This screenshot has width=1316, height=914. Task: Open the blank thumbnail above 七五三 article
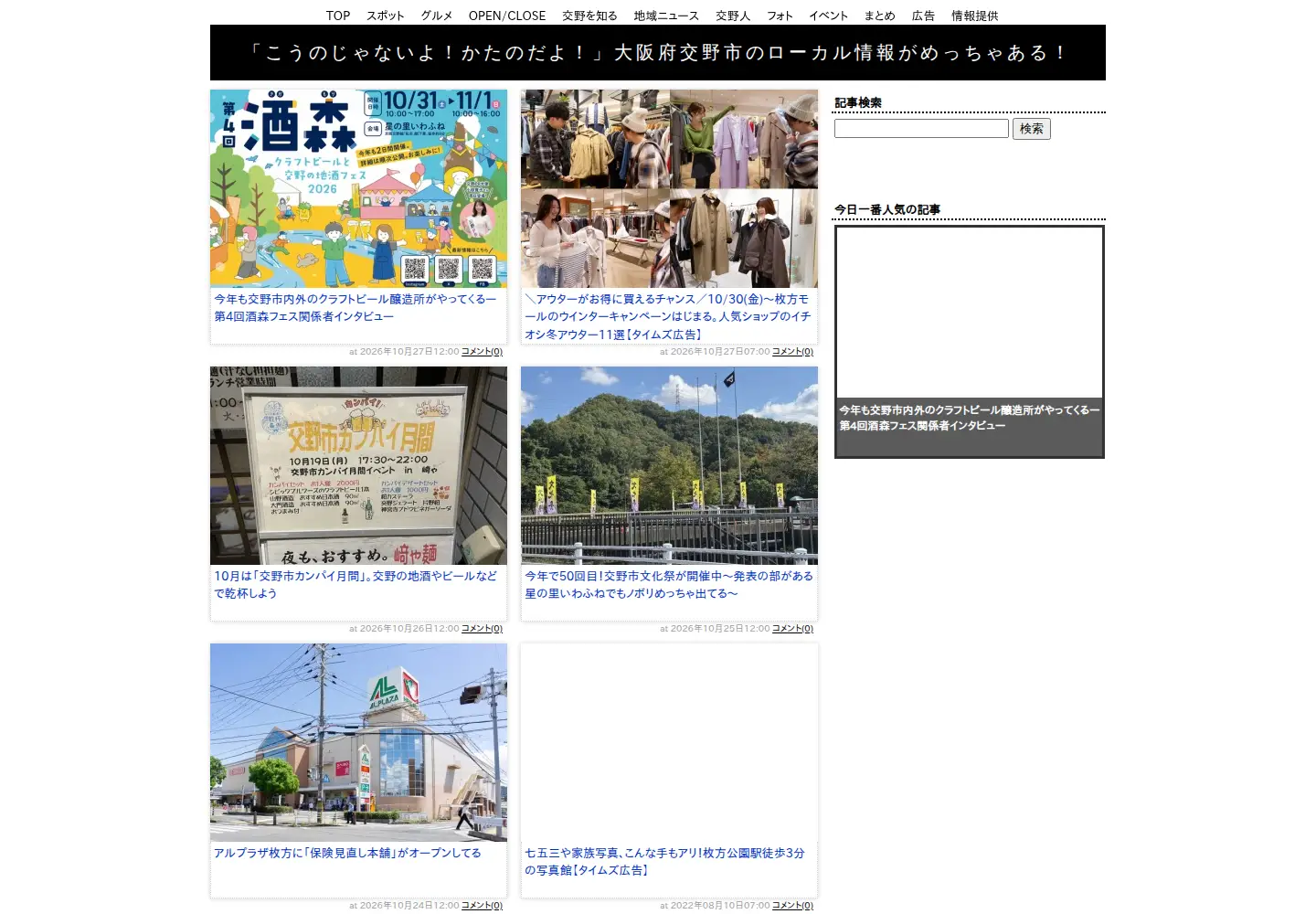click(669, 742)
